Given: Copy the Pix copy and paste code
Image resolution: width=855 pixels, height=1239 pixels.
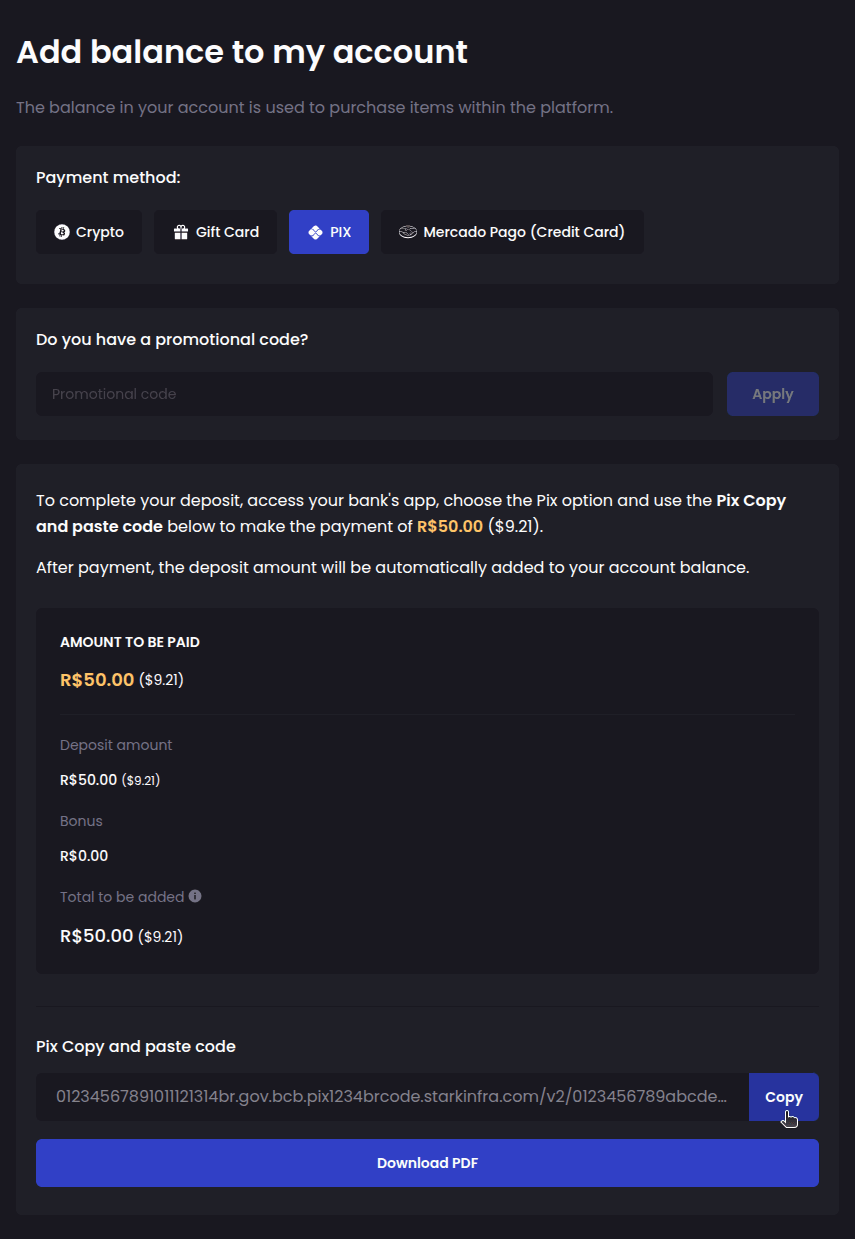Looking at the screenshot, I should click(784, 1097).
